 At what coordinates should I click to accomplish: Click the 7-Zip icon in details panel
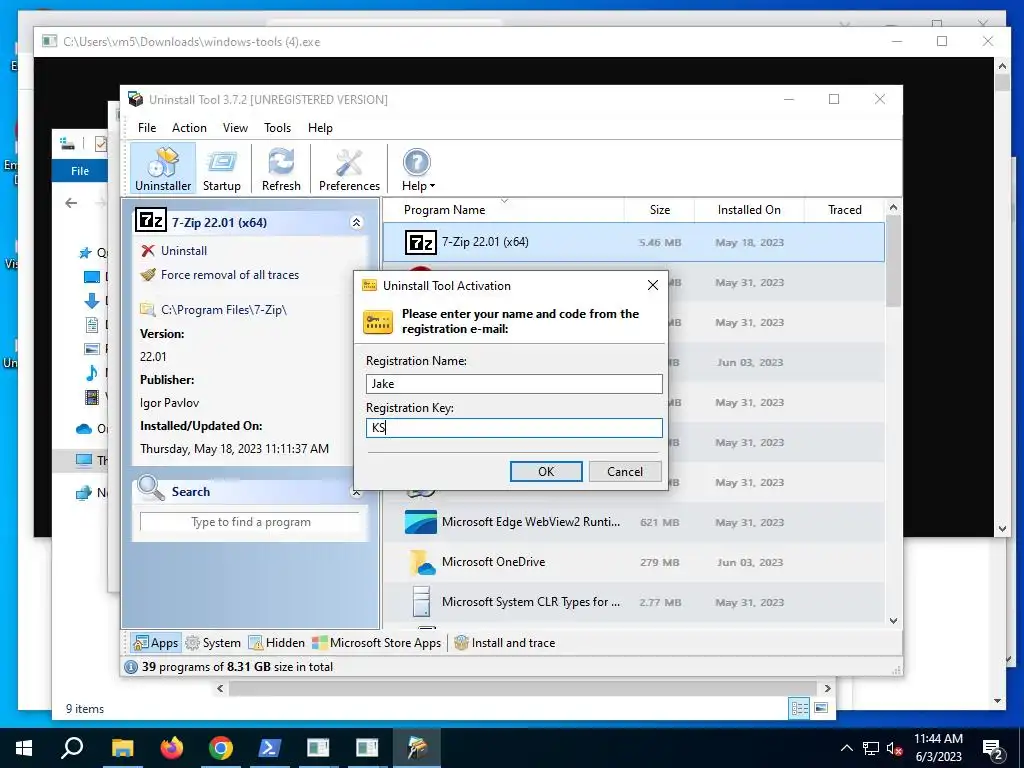(x=151, y=221)
